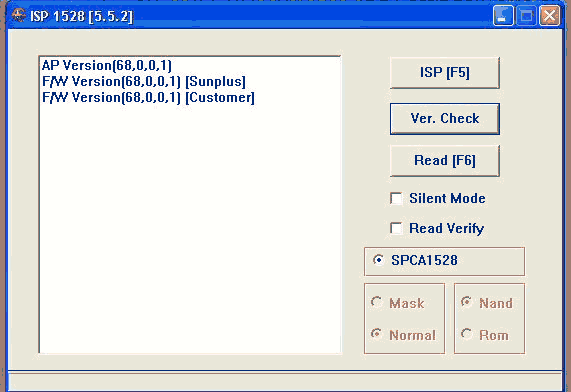571x392 pixels.
Task: Minimize the ISP 1528 window
Action: (503, 16)
